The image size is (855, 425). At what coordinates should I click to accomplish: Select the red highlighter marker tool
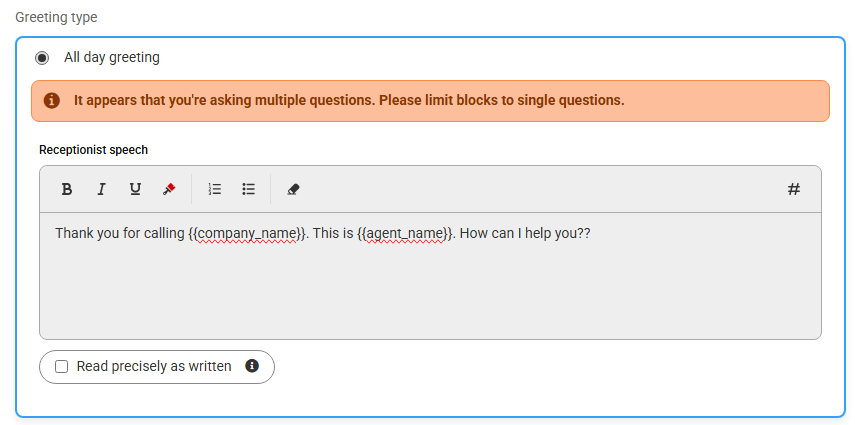[169, 189]
